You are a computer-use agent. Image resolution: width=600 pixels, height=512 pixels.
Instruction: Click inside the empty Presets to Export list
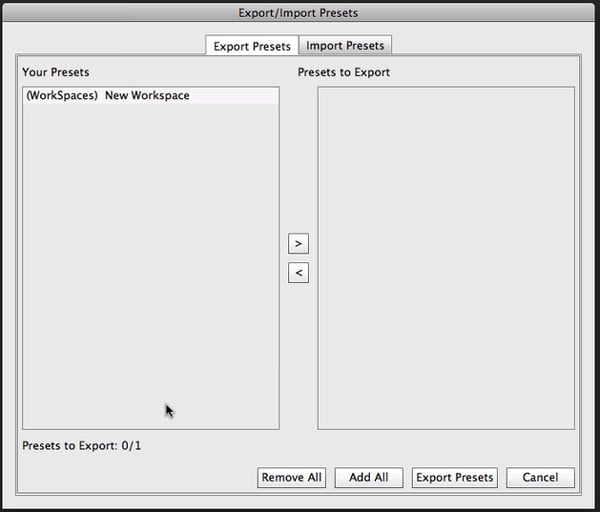446,258
